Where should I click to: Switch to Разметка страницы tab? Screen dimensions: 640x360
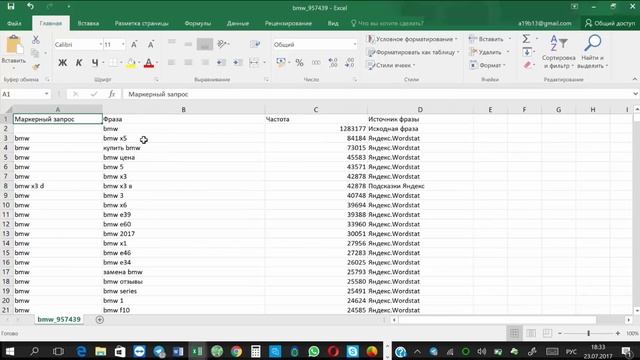tap(141, 23)
